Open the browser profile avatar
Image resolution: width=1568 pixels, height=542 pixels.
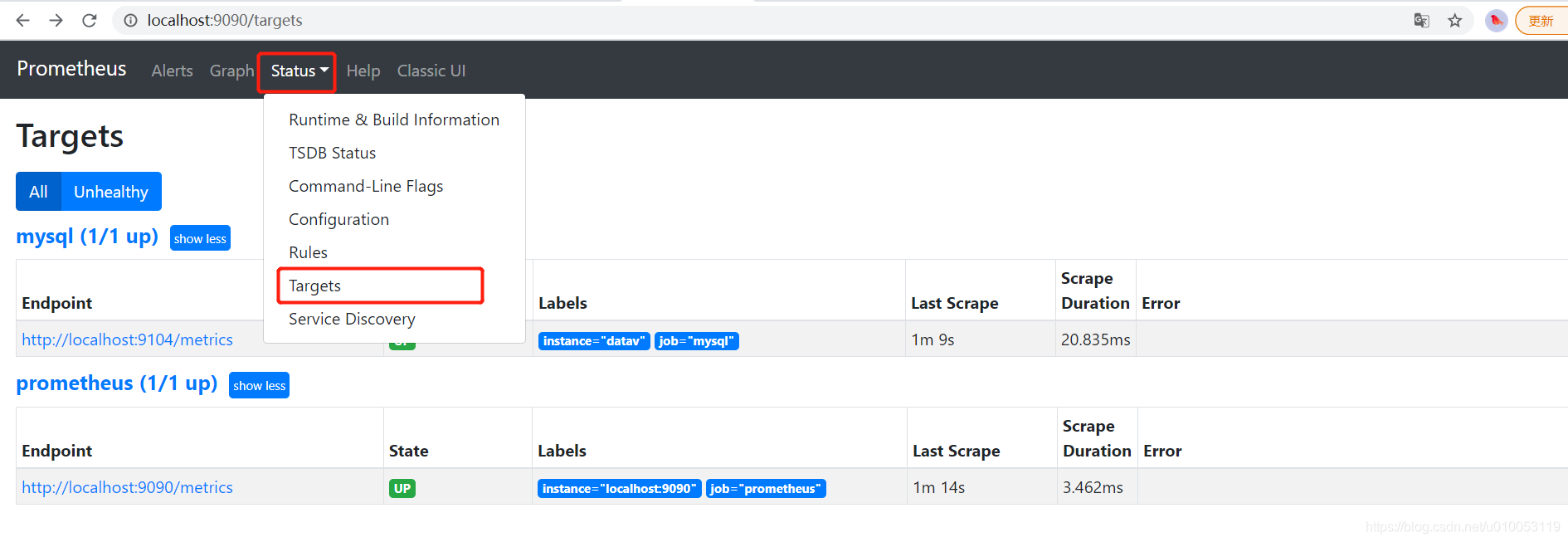1496,20
